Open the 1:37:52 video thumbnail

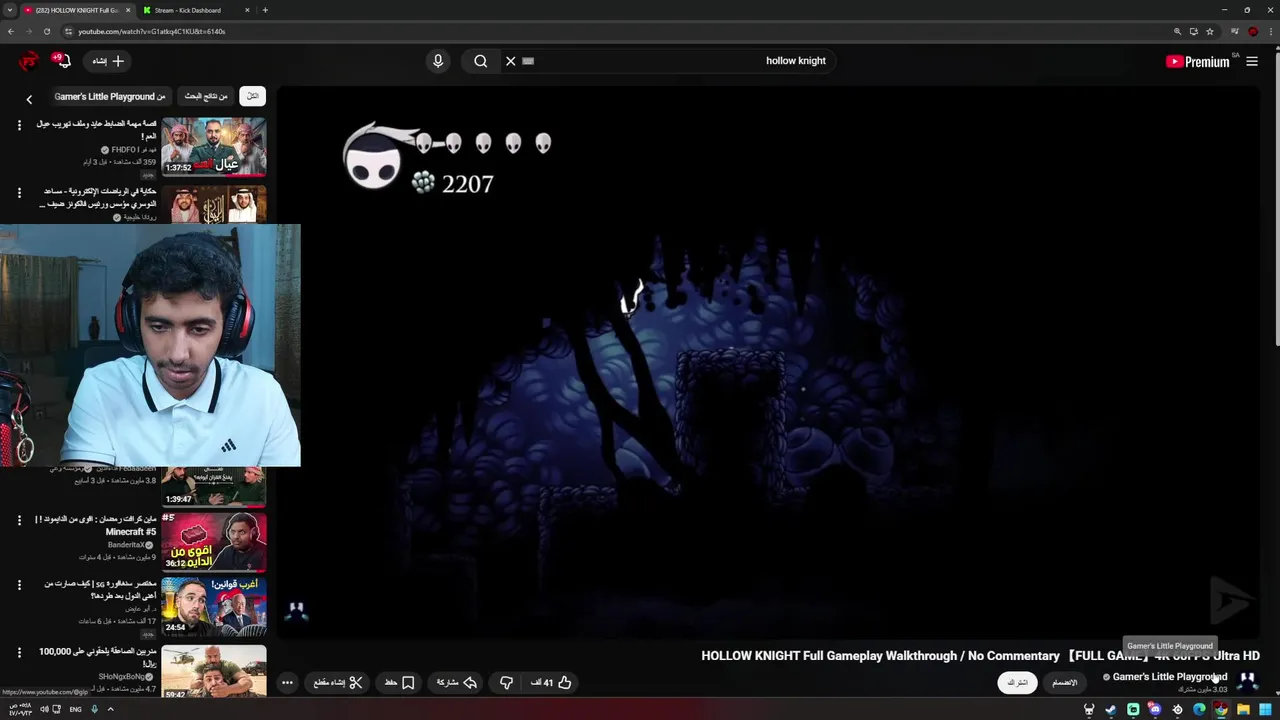tap(214, 146)
